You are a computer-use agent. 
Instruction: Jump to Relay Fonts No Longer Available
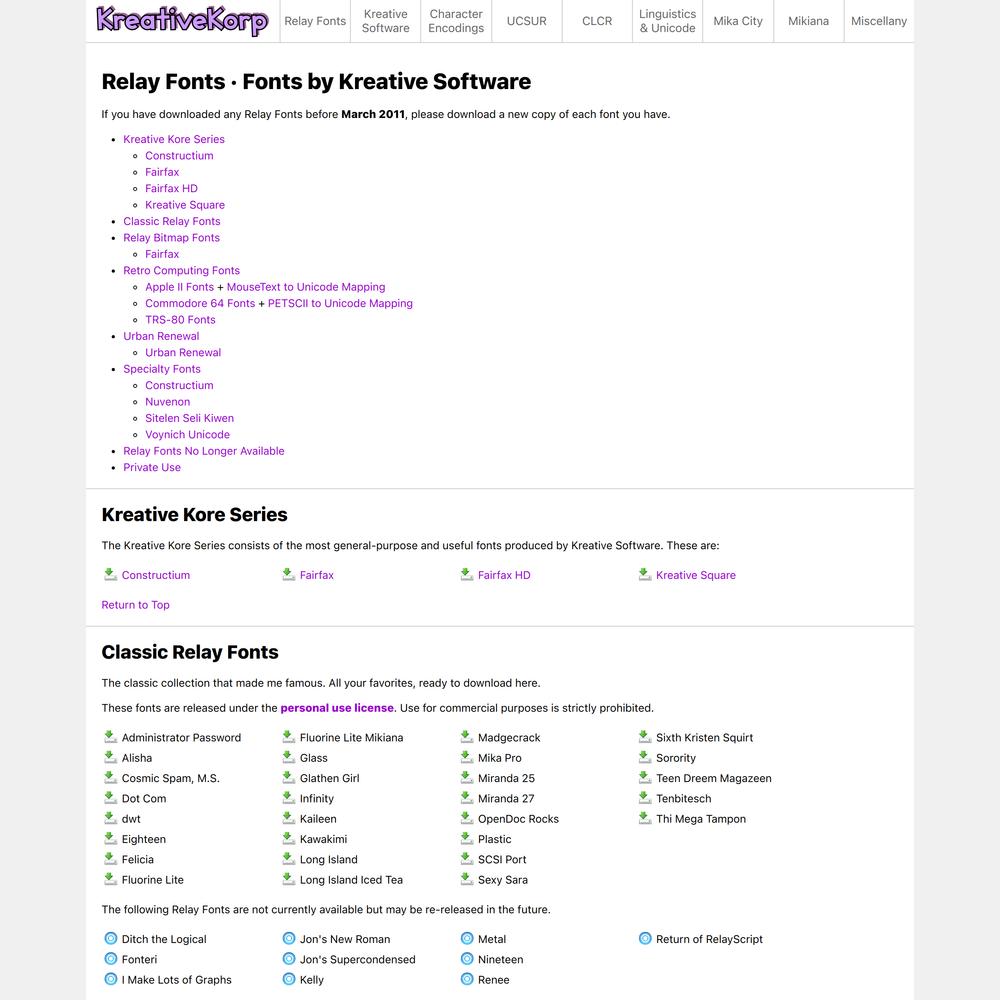point(203,451)
